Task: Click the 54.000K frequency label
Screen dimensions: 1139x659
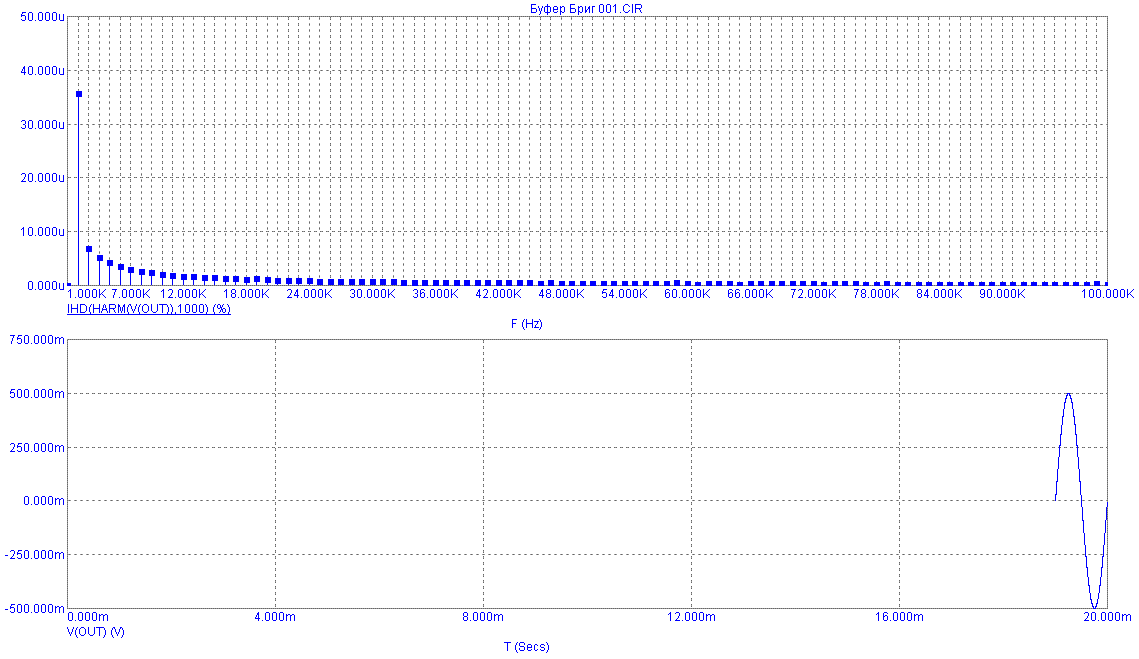Action: 625,294
